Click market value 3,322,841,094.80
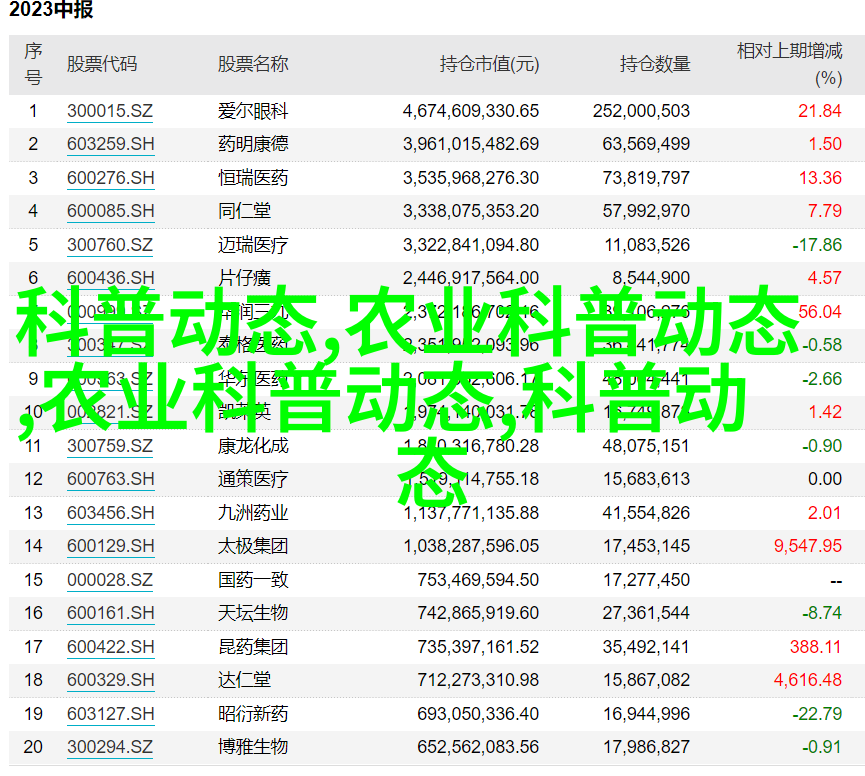The image size is (865, 776). [471, 245]
